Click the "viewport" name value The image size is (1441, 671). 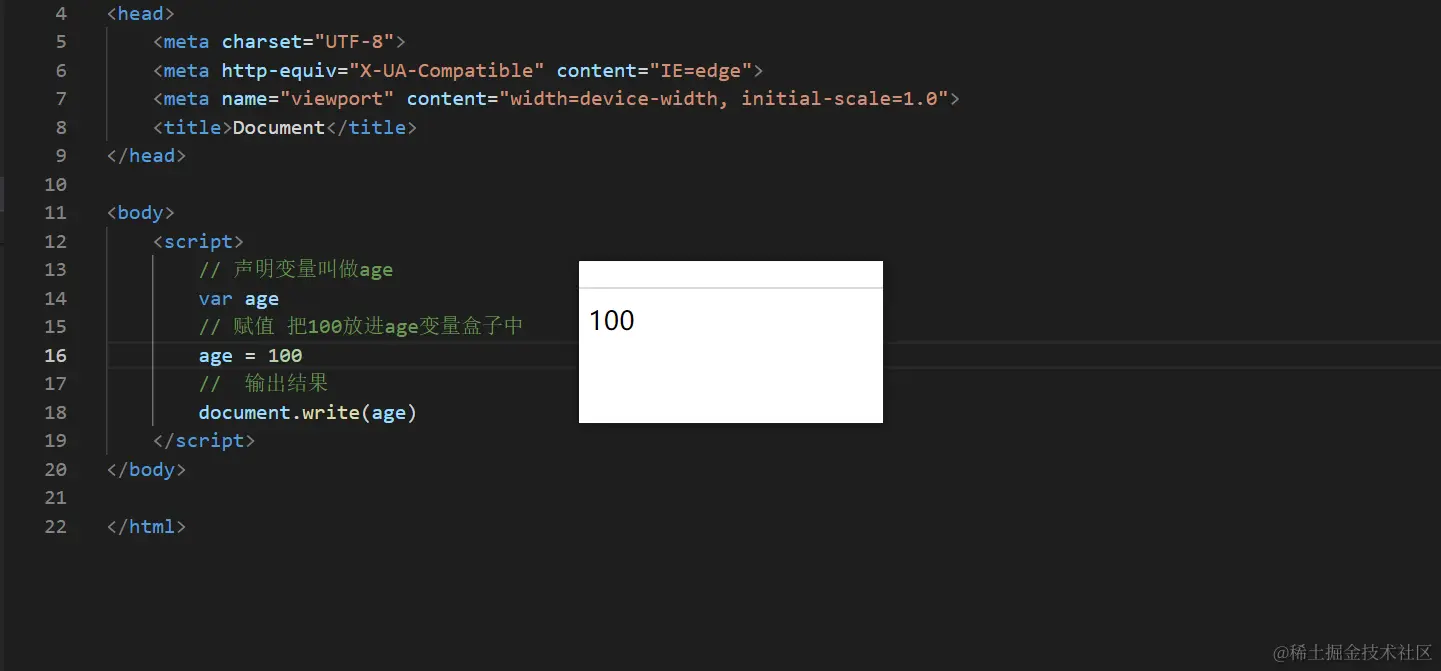pos(338,99)
